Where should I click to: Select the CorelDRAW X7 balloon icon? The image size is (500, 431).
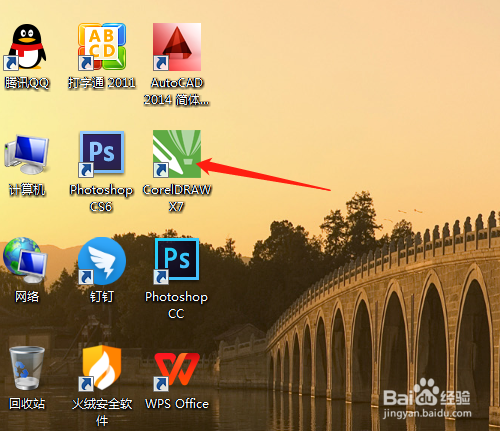click(177, 154)
